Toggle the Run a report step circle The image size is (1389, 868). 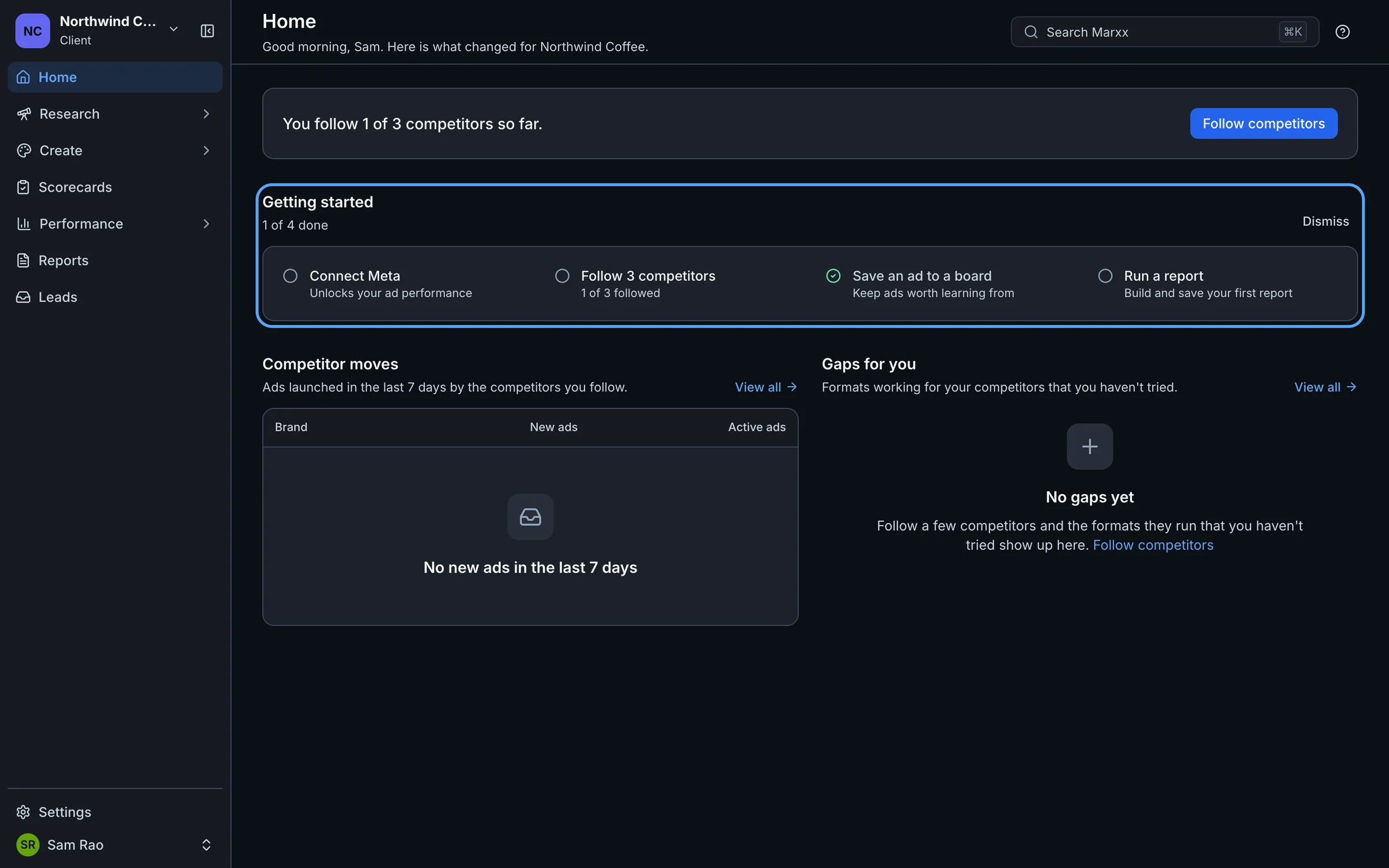click(1105, 276)
